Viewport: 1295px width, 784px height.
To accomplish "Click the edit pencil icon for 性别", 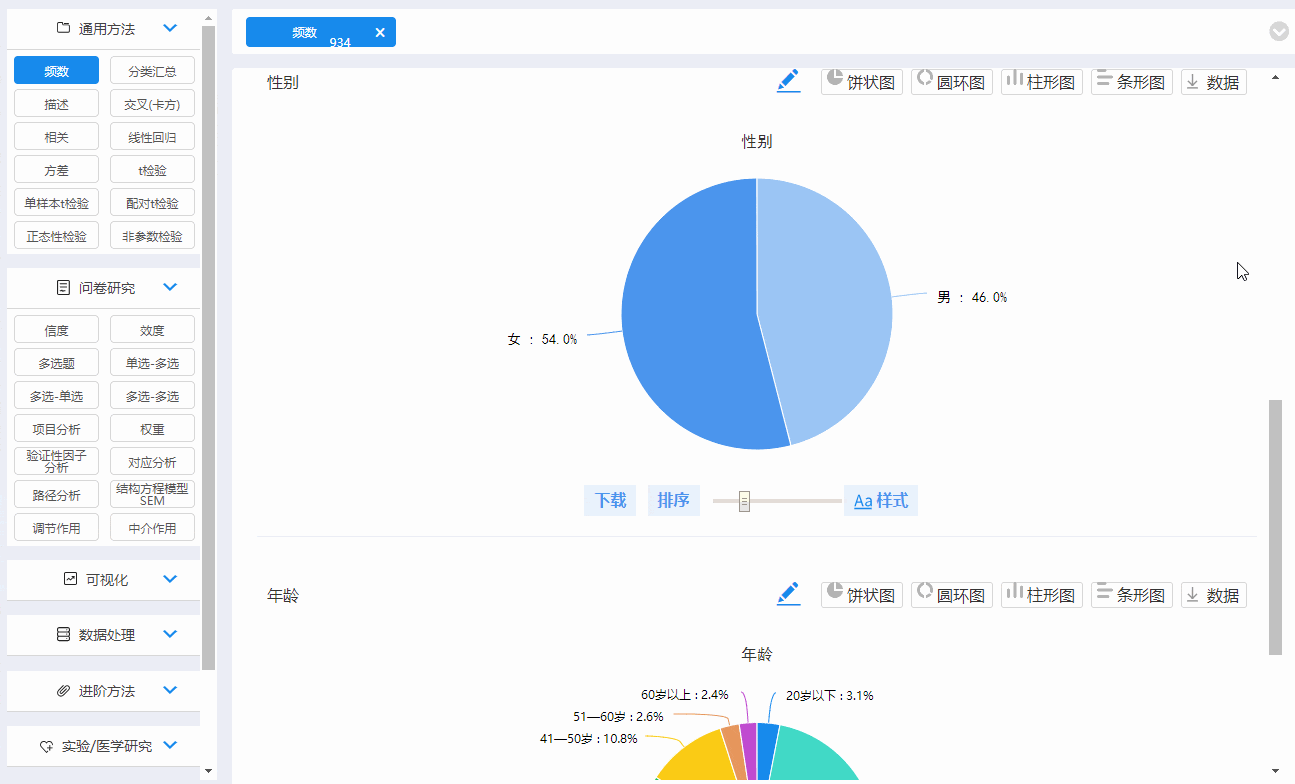I will point(789,81).
